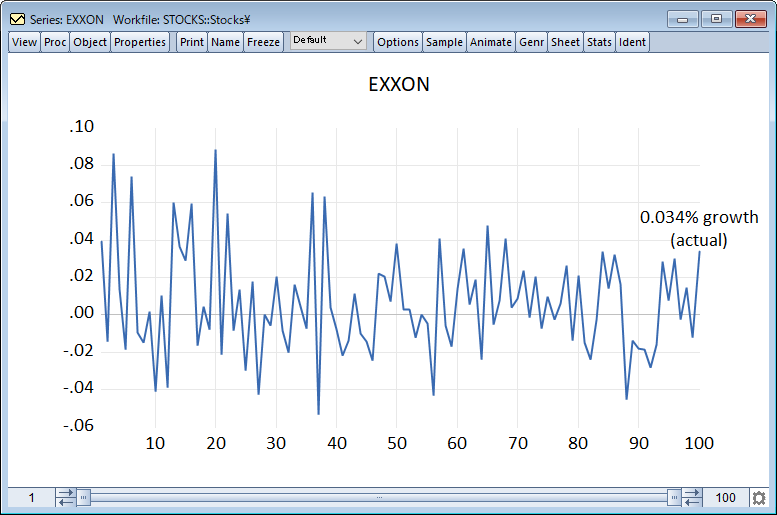
Task: Click the series icon in the title bar
Action: click(17, 19)
